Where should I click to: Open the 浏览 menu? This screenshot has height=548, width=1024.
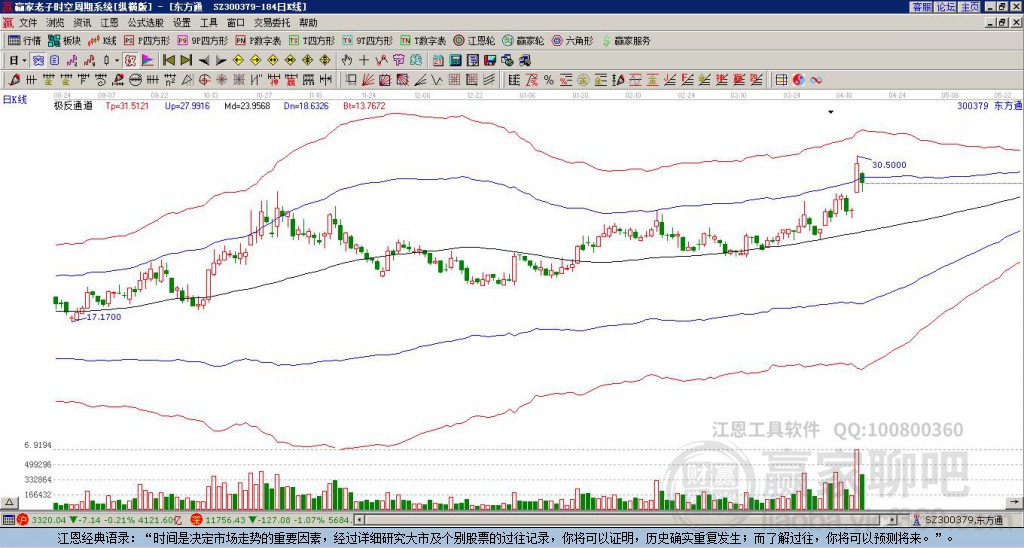(x=56, y=23)
